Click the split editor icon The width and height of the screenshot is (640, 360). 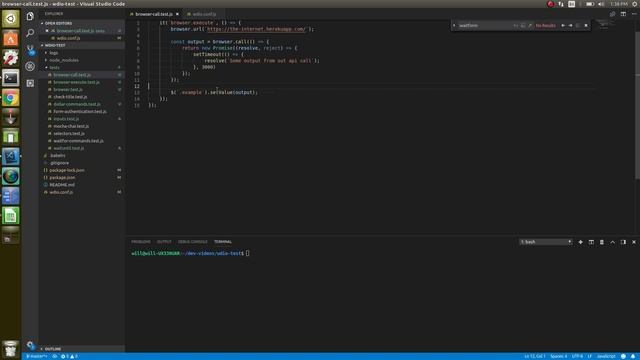click(623, 14)
